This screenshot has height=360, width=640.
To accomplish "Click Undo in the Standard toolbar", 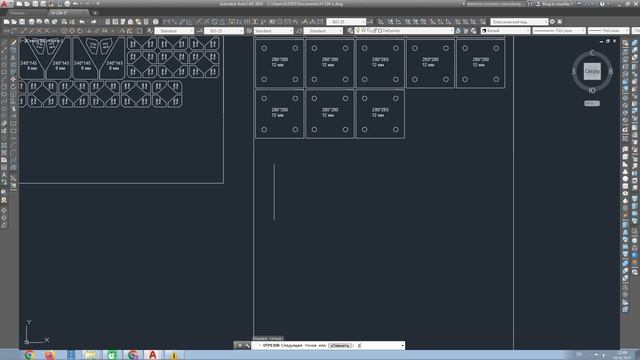I will 82,22.
